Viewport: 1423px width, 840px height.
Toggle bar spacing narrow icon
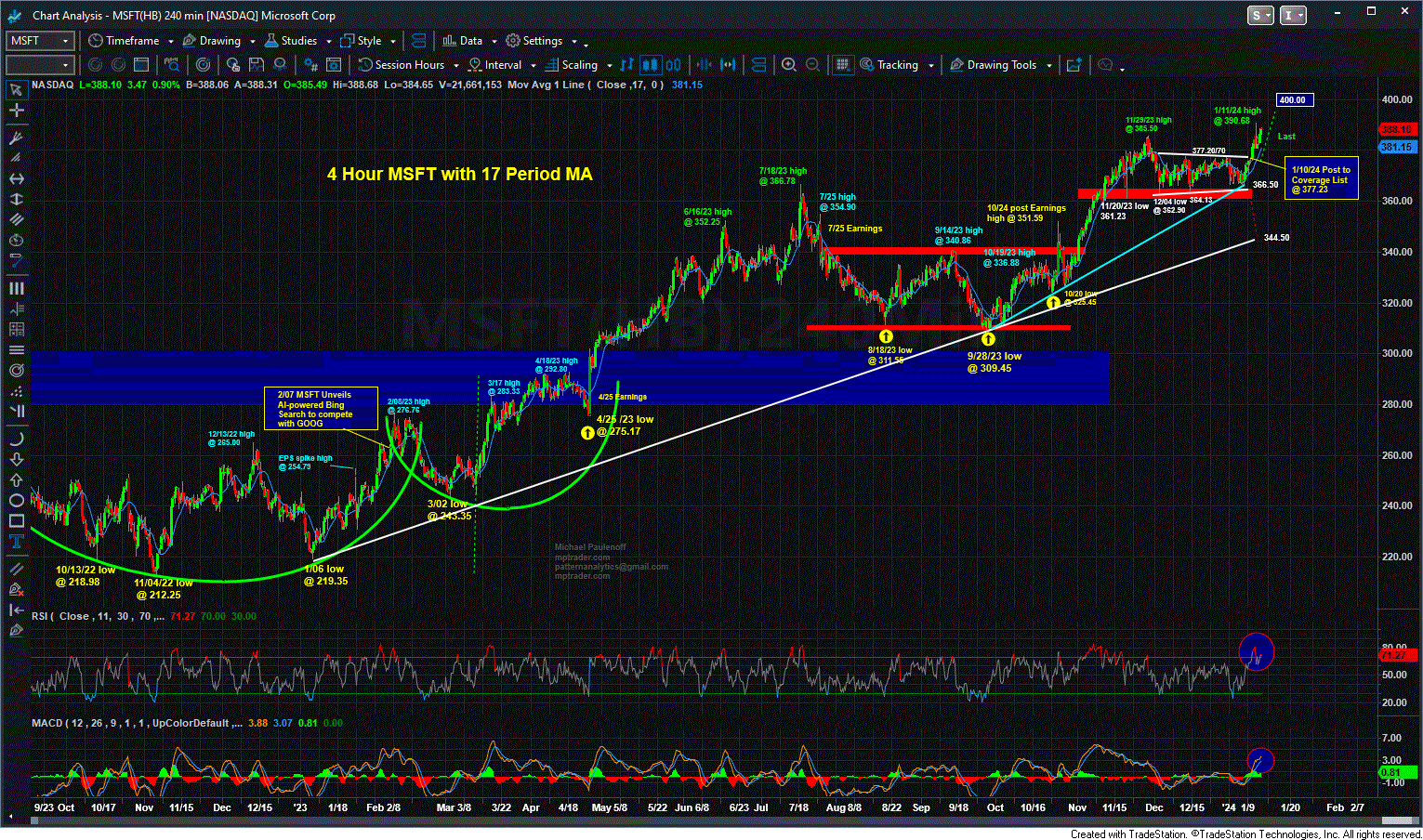tap(704, 65)
